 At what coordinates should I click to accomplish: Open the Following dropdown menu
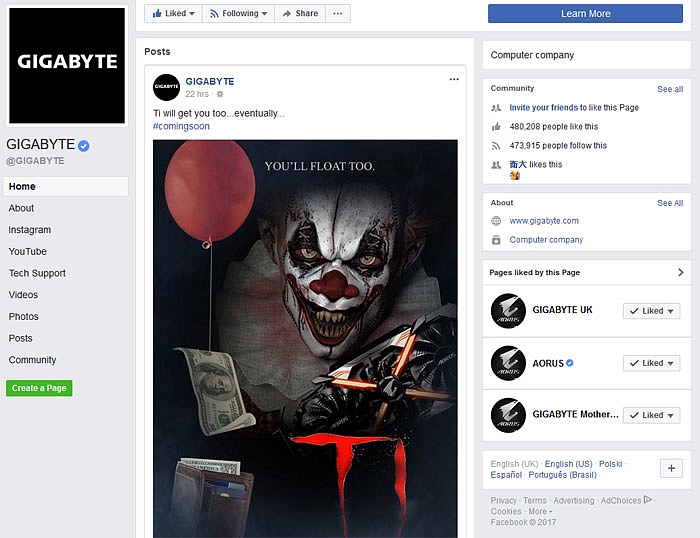[239, 14]
